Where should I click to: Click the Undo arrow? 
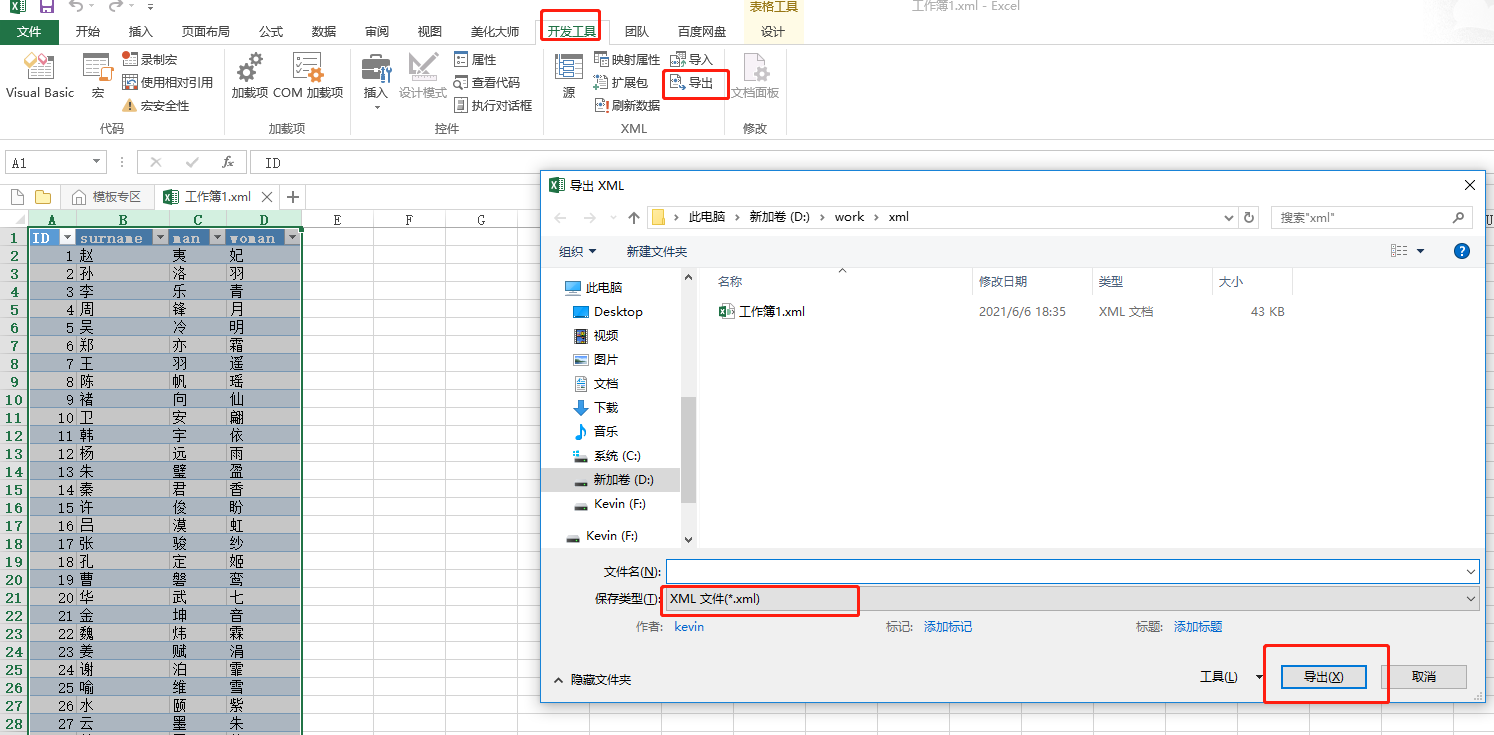[77, 7]
